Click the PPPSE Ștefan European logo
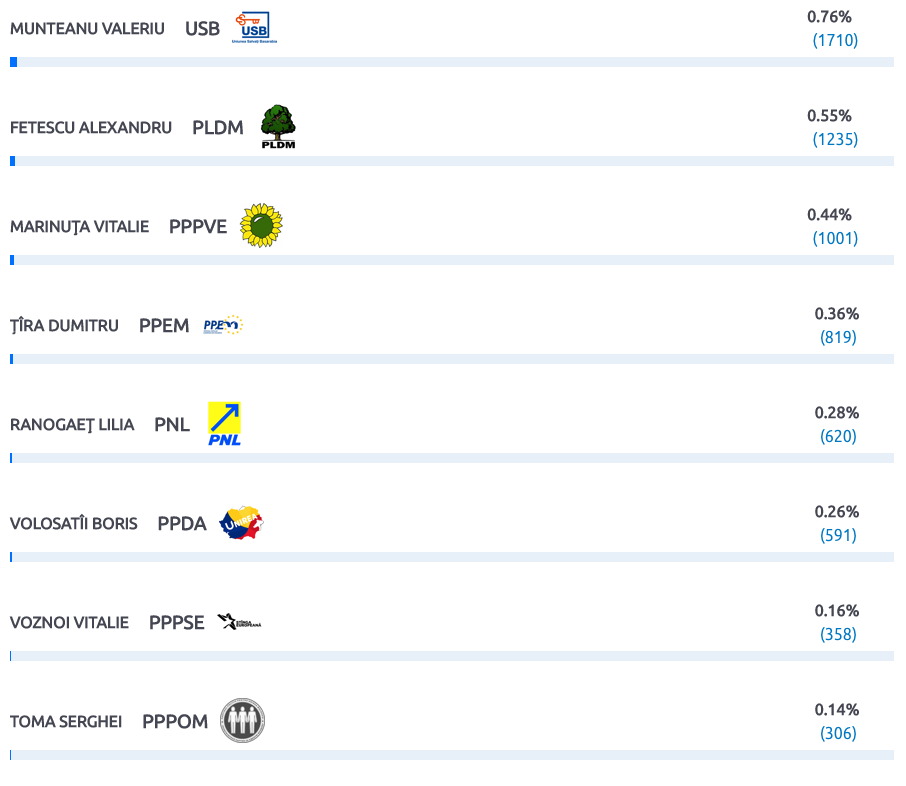 click(239, 622)
